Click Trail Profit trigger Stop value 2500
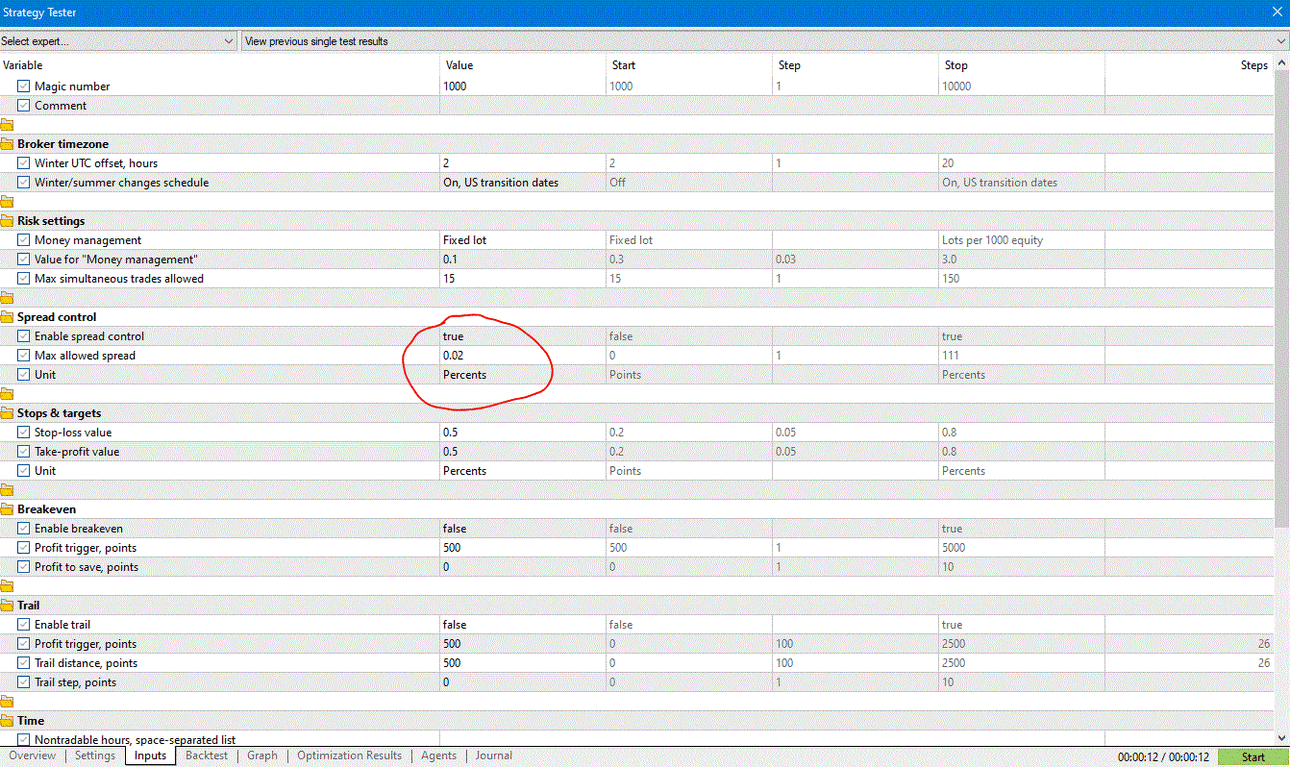Viewport: 1290px width, 768px height. (x=1022, y=644)
